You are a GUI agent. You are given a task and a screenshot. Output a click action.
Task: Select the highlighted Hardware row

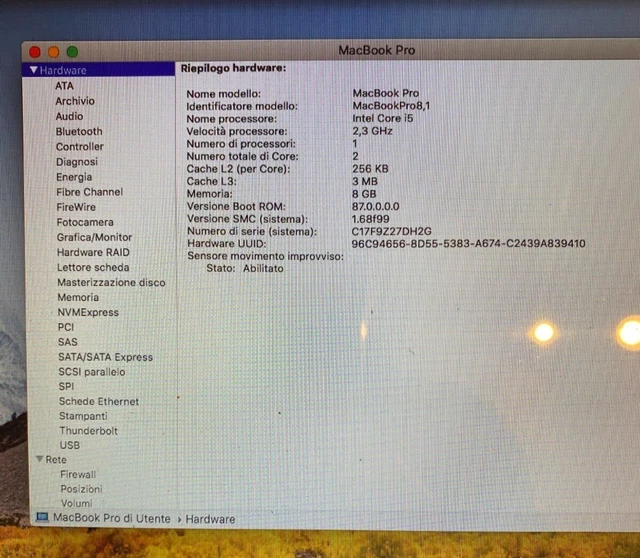tap(98, 70)
